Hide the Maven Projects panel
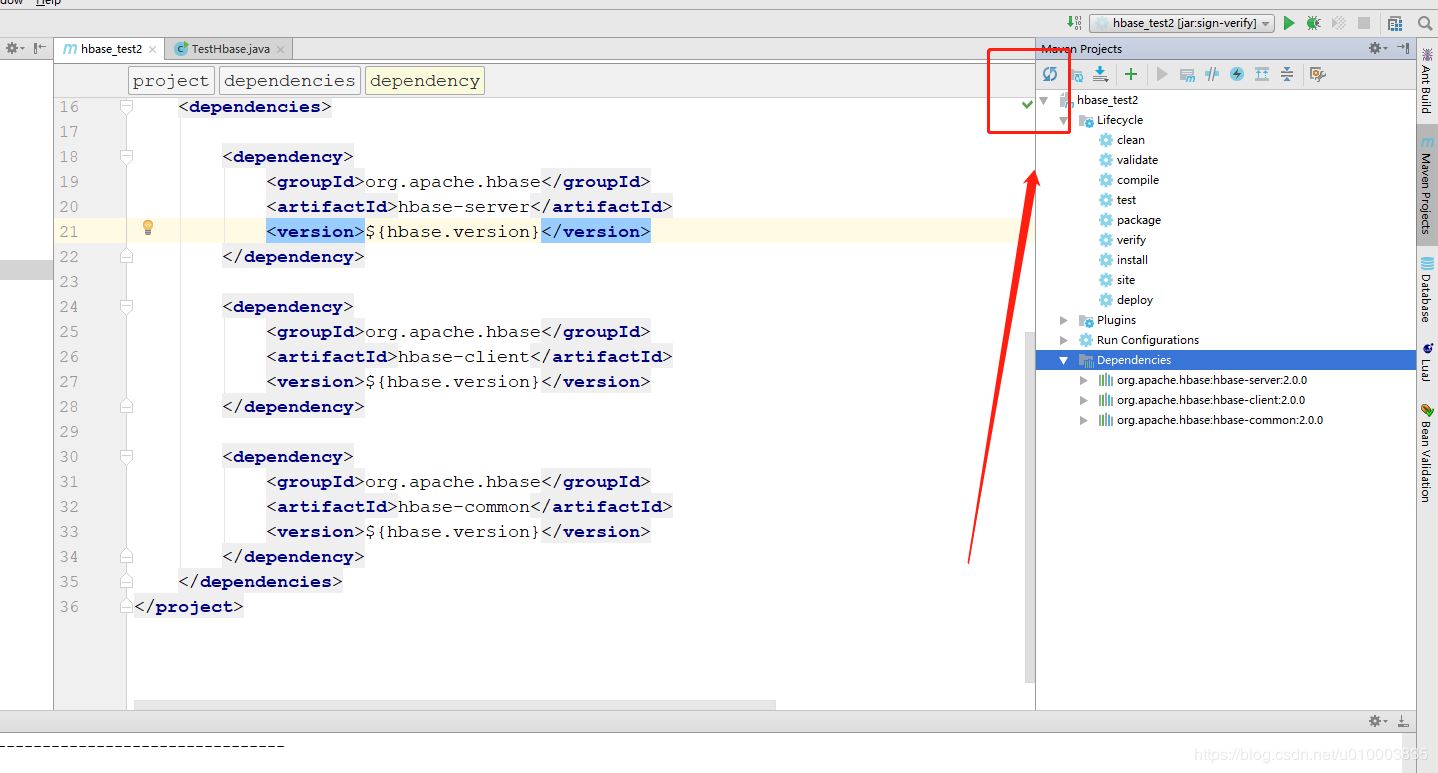 coord(1403,48)
